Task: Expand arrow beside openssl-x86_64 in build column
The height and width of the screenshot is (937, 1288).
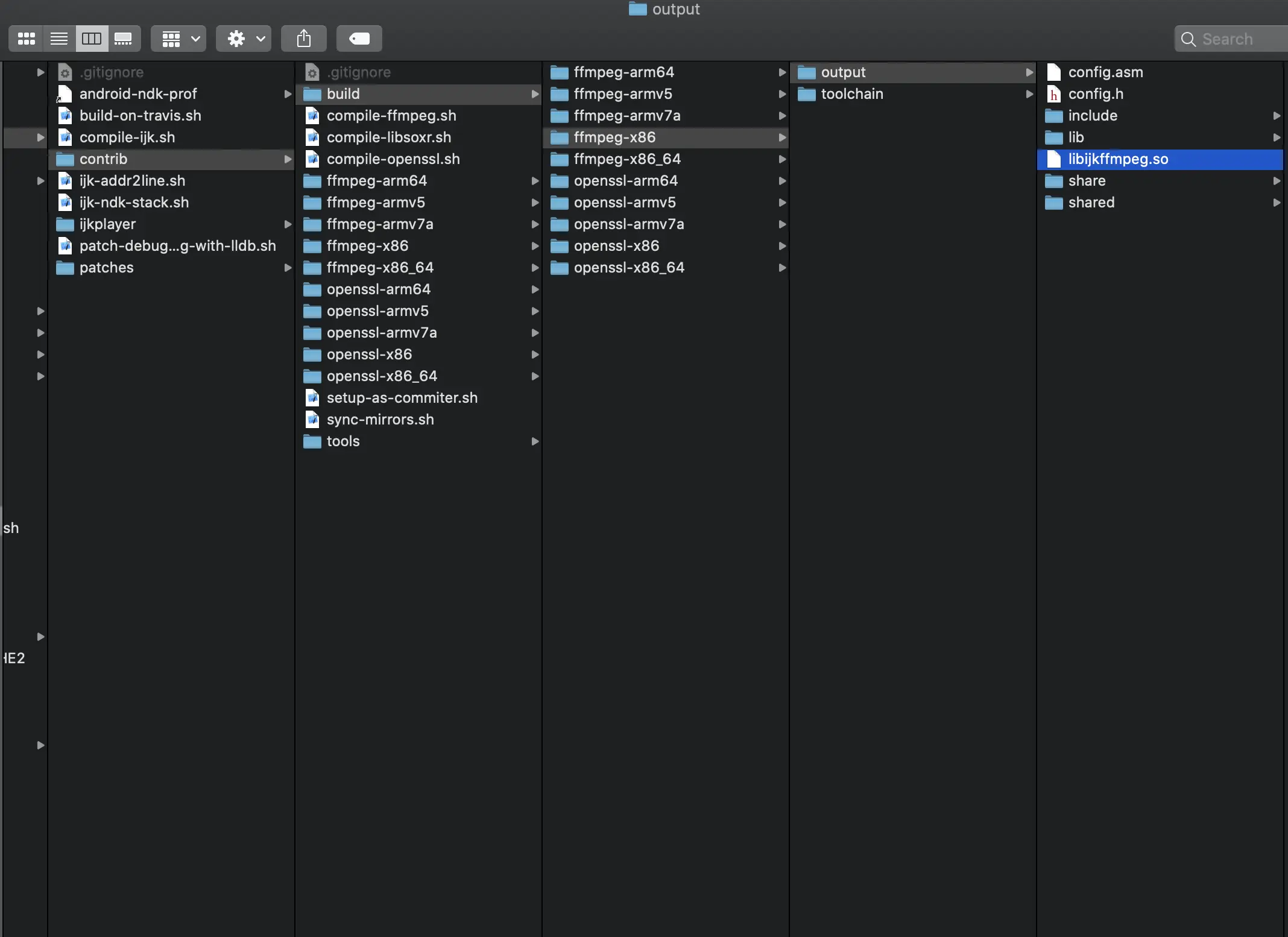Action: pyautogui.click(x=782, y=268)
